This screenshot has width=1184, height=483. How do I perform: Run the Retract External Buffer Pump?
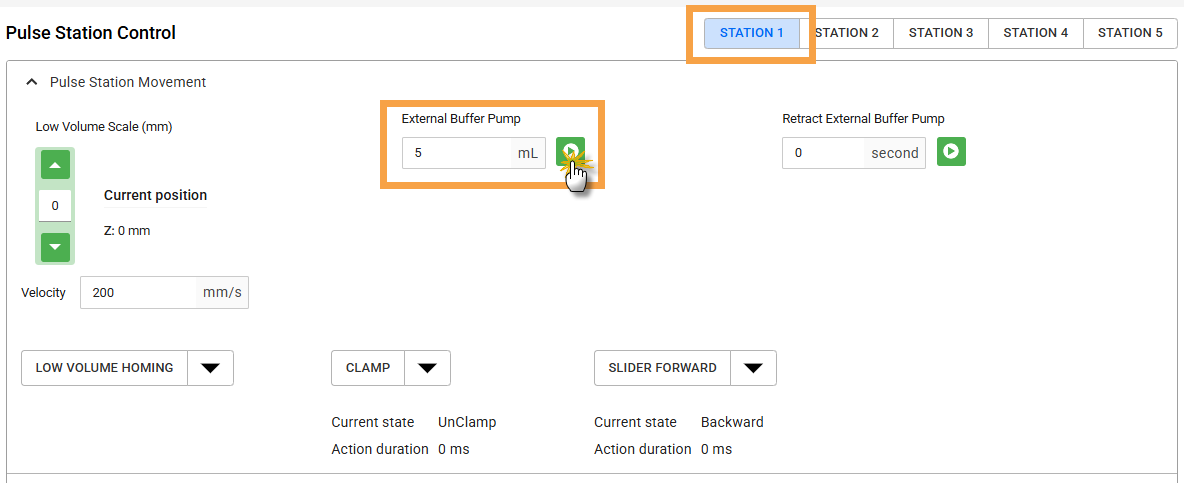951,152
